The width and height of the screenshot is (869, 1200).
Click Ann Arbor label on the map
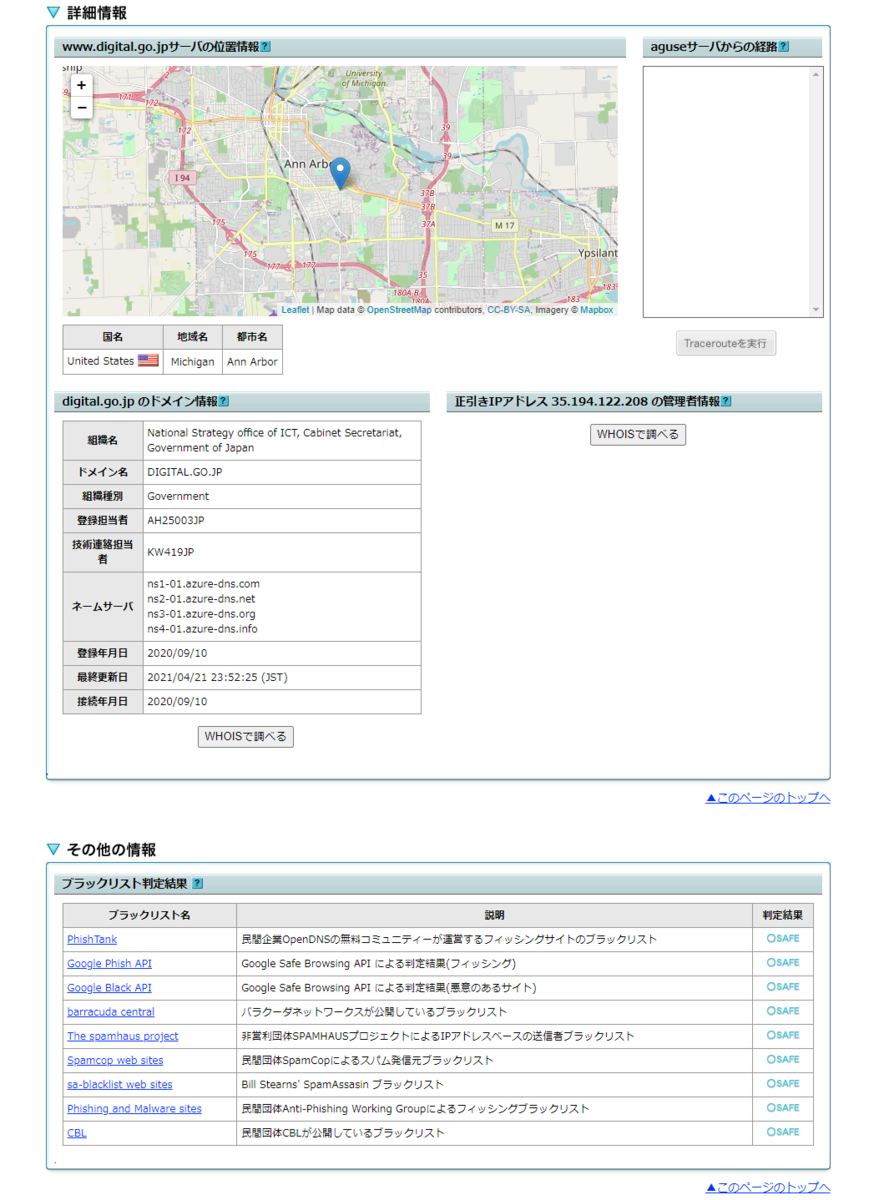pos(307,163)
